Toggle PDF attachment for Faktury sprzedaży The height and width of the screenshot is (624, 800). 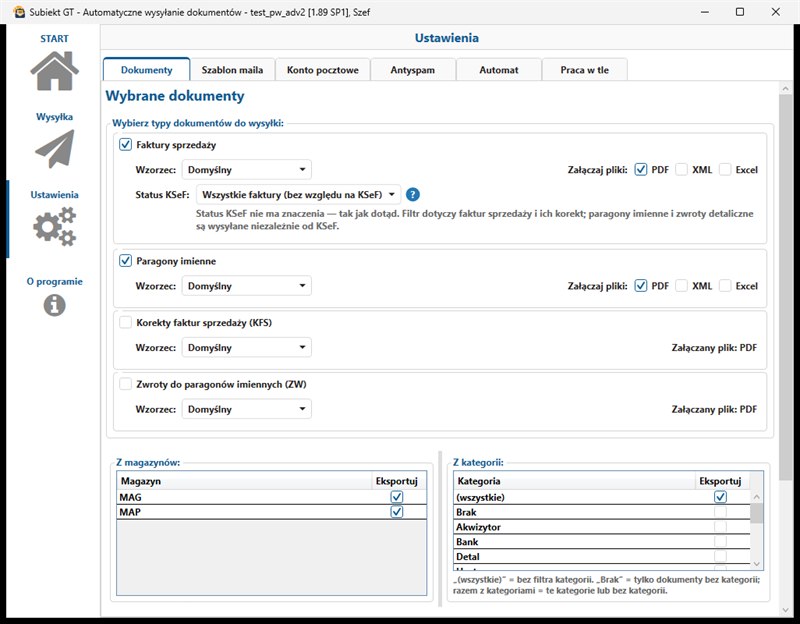click(x=641, y=169)
